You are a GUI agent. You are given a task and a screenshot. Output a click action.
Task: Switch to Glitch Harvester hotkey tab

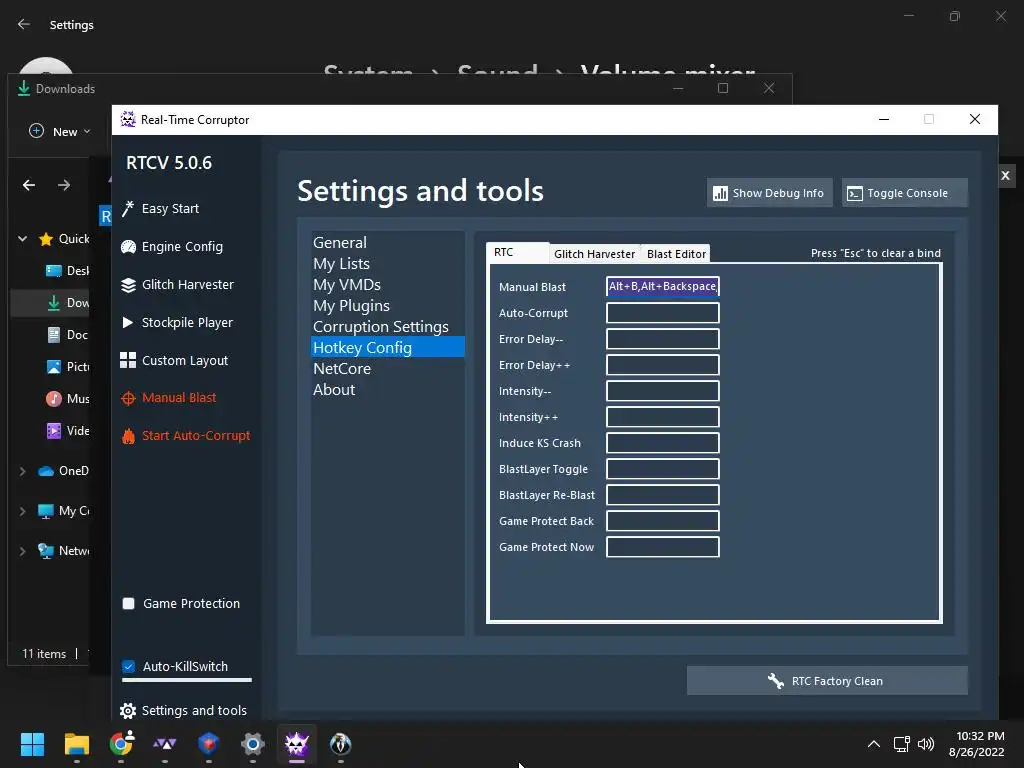point(594,254)
